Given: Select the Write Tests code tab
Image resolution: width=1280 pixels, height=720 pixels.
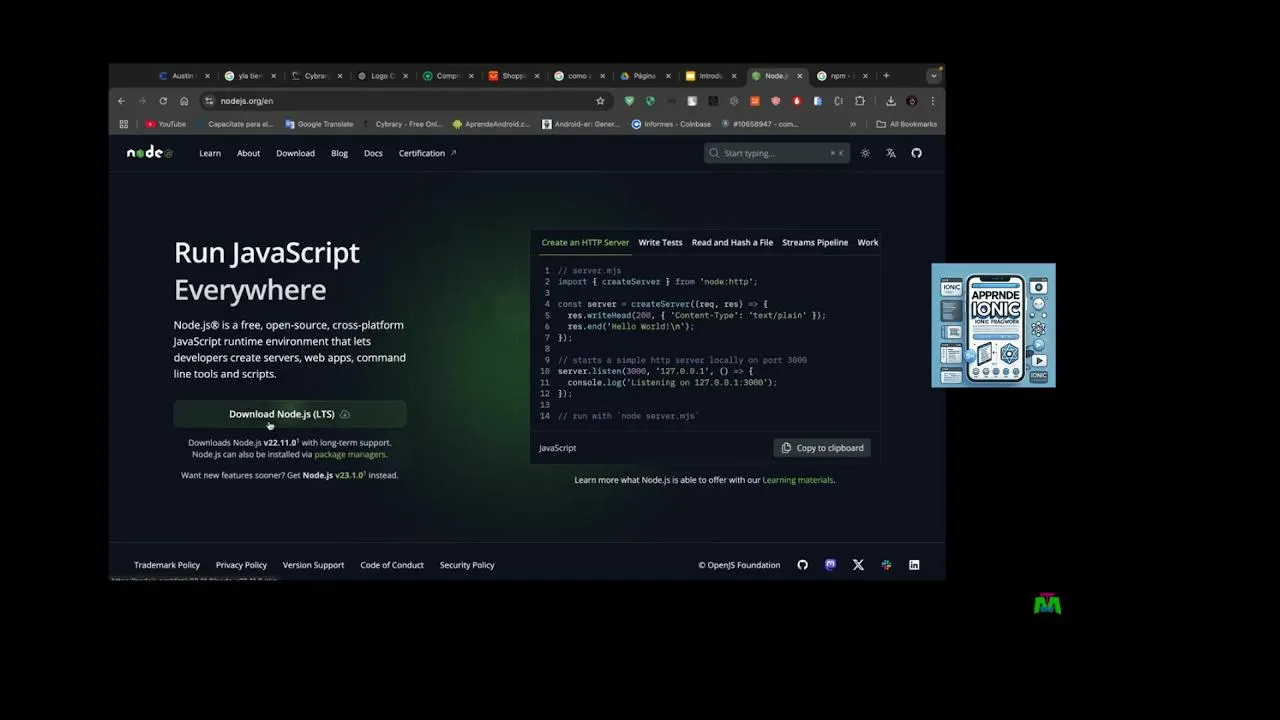Looking at the screenshot, I should (660, 242).
